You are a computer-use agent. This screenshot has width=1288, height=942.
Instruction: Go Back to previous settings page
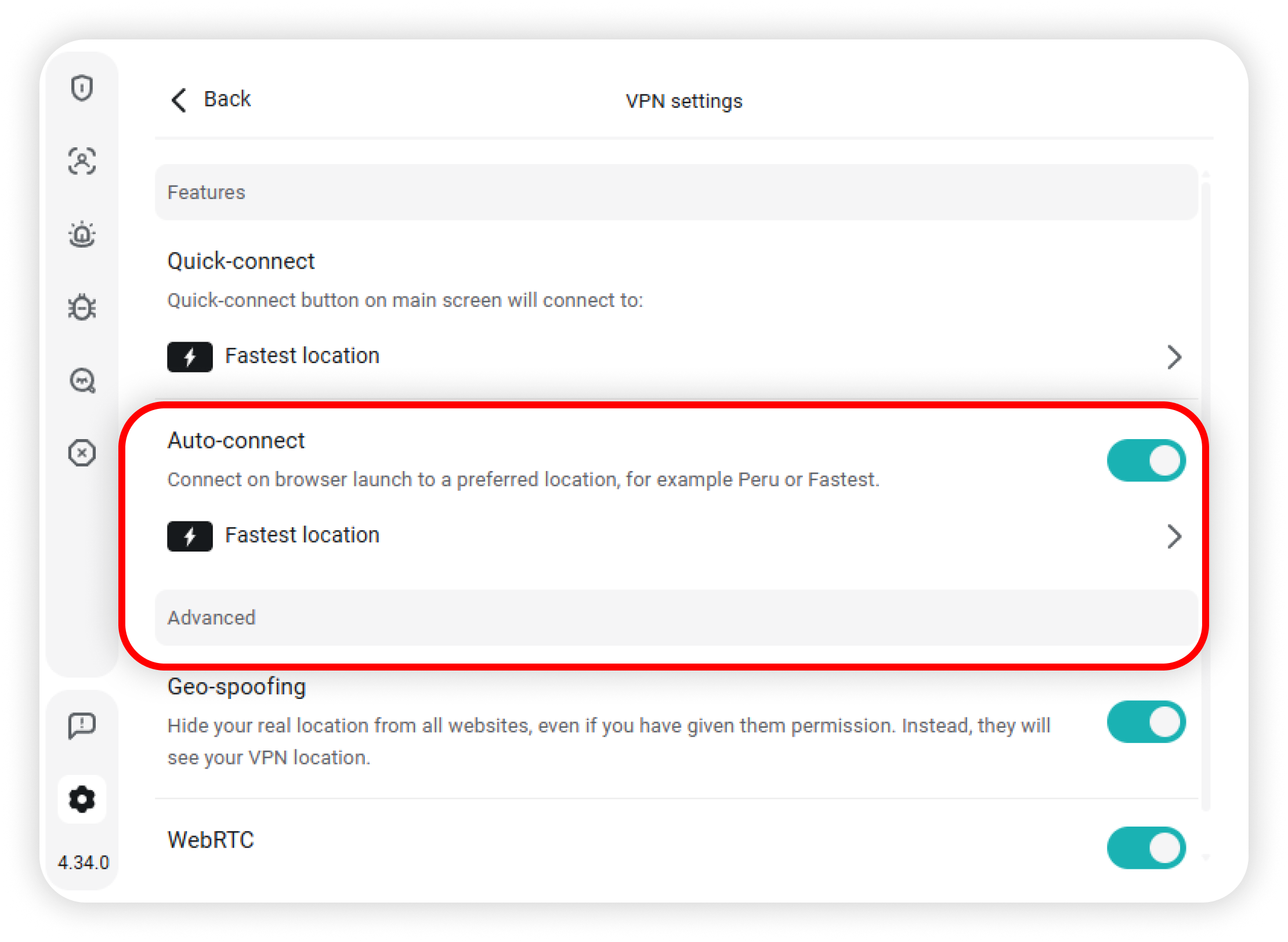tap(227, 99)
